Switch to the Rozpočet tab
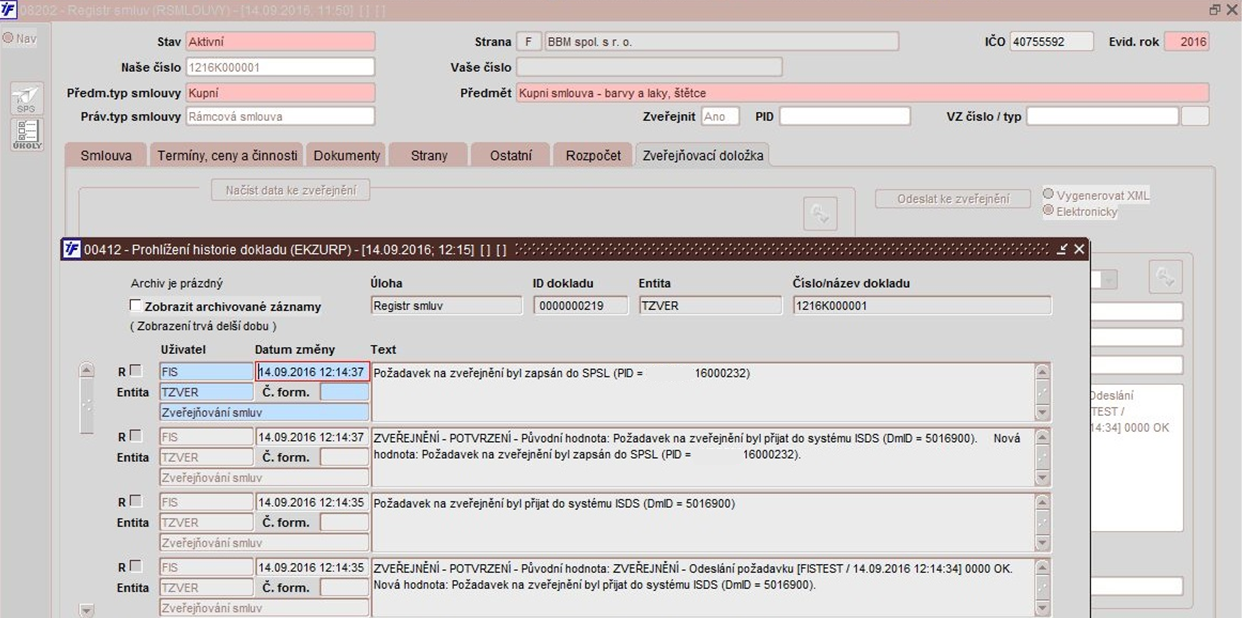Viewport: 1242px width, 618px height. point(593,155)
